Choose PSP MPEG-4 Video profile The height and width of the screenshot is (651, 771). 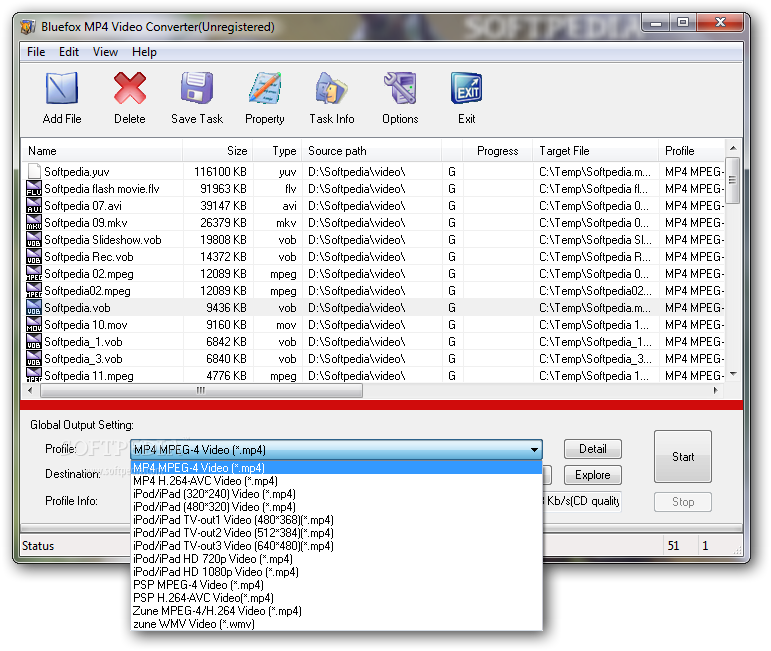coord(336,585)
